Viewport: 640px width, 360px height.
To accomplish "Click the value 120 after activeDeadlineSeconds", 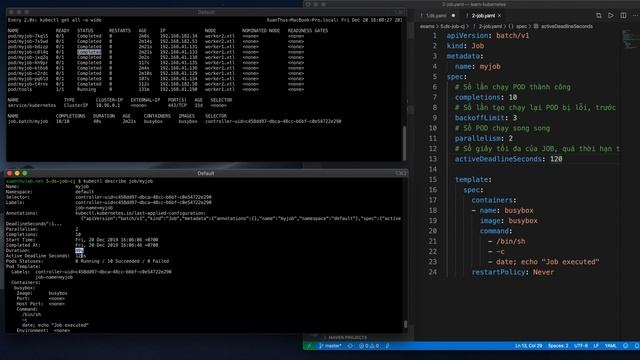I will (556, 159).
